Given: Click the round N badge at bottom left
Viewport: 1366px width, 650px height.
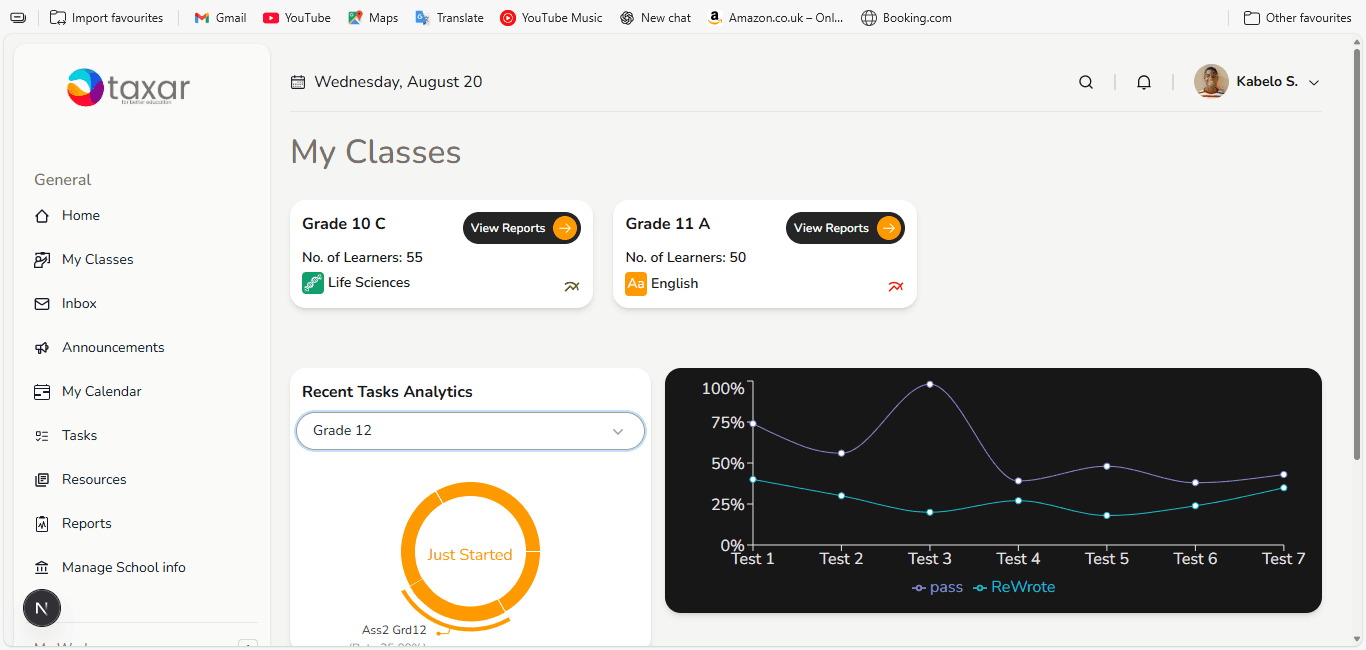Looking at the screenshot, I should 42,607.
